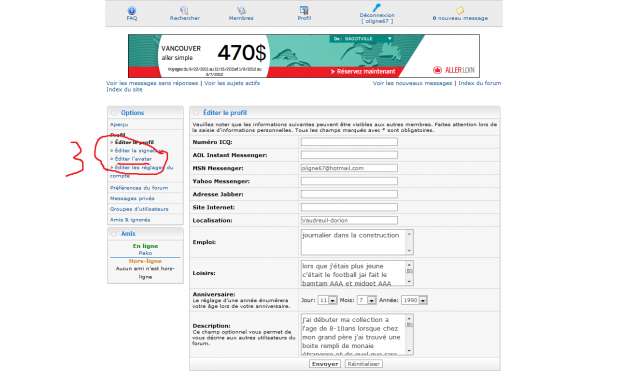
Task: Open the nouveau message envelope icon
Action: tap(460, 11)
